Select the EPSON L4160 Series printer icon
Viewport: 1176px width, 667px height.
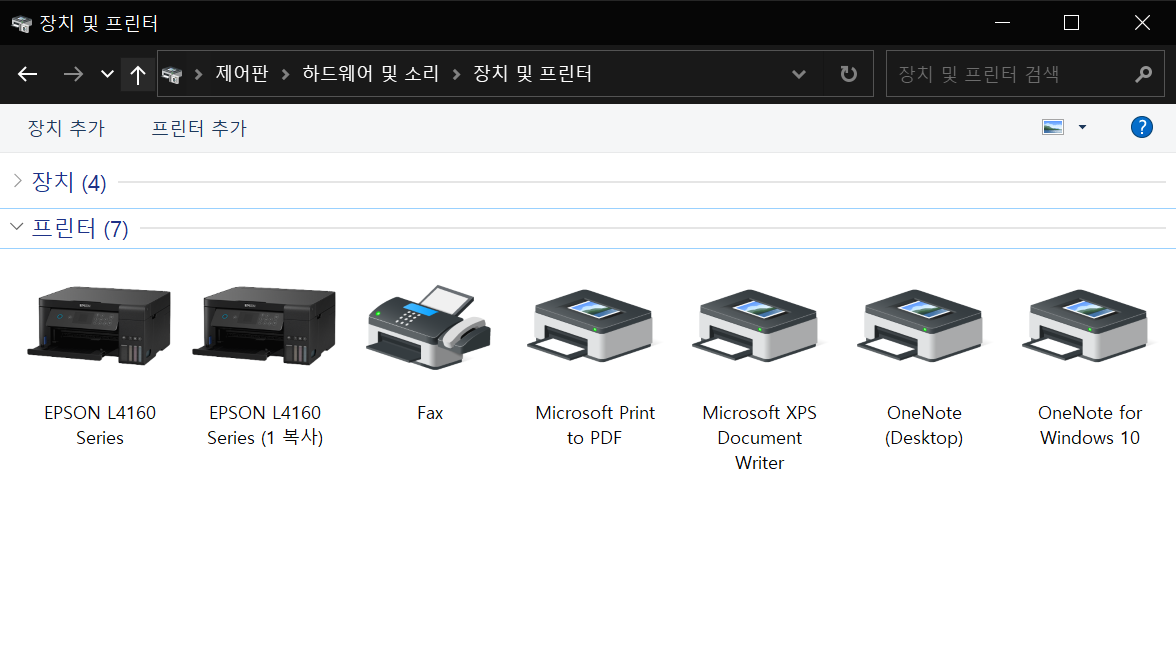coord(100,326)
